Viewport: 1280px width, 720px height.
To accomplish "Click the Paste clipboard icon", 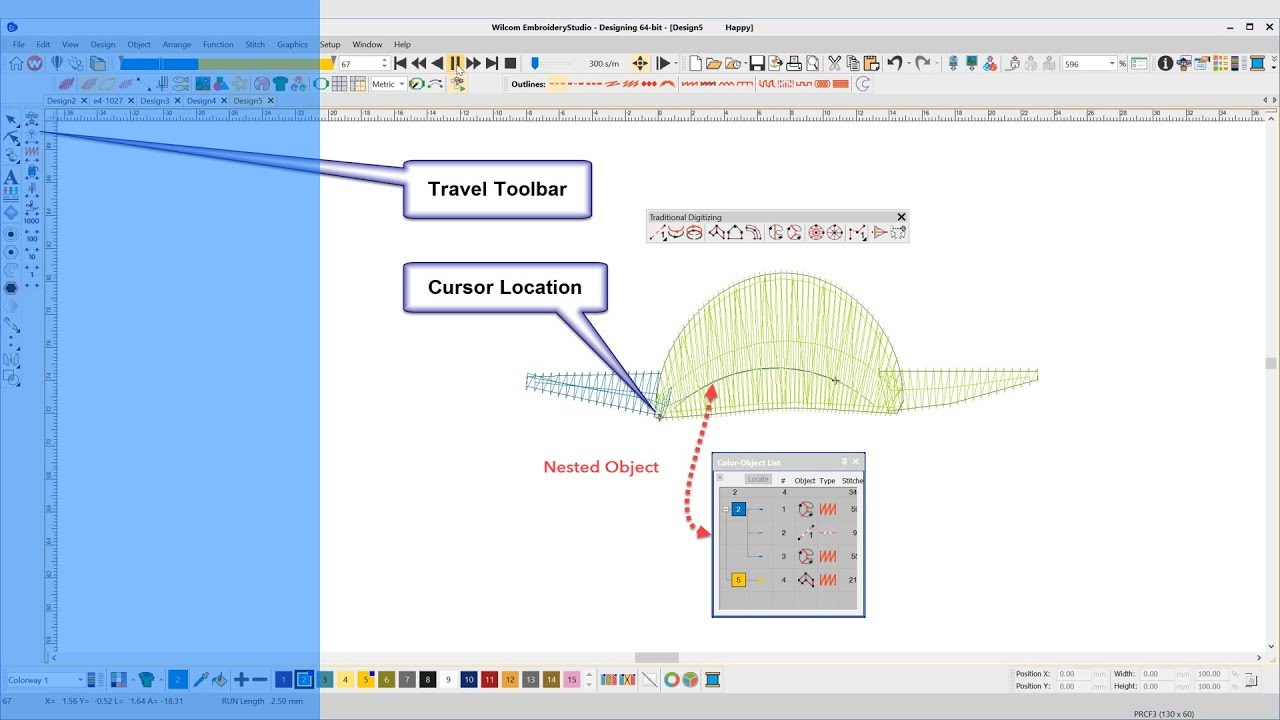I will point(871,63).
